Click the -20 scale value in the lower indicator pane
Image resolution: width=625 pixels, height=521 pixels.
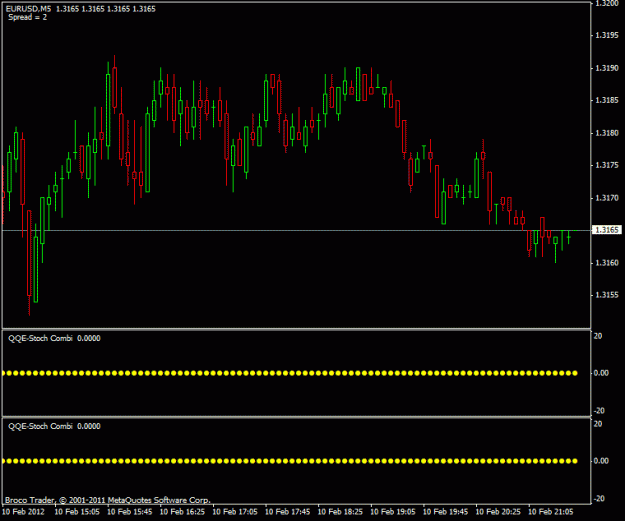(599, 499)
